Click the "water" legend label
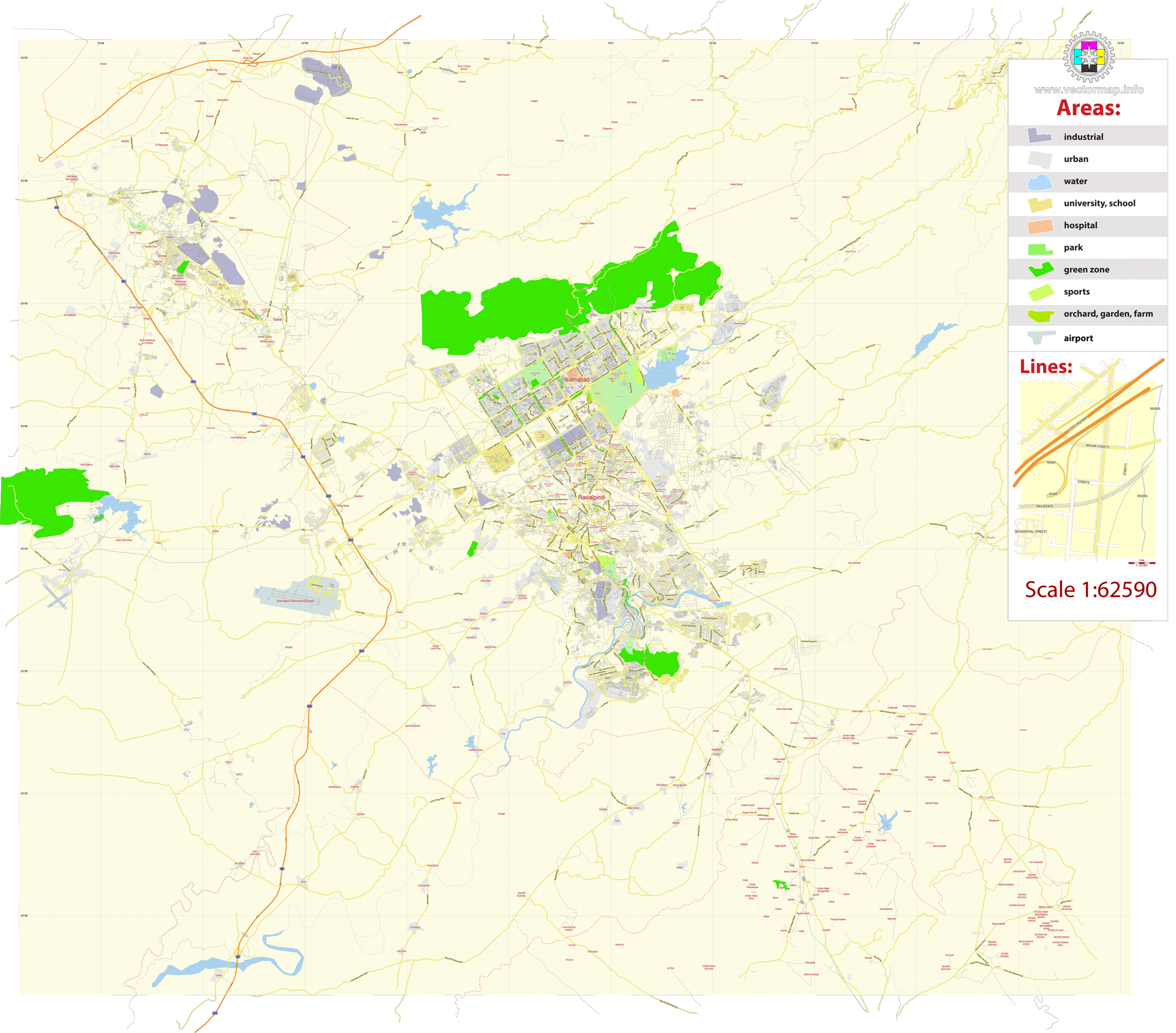This screenshot has height=1033, width=1176. coord(1075,181)
